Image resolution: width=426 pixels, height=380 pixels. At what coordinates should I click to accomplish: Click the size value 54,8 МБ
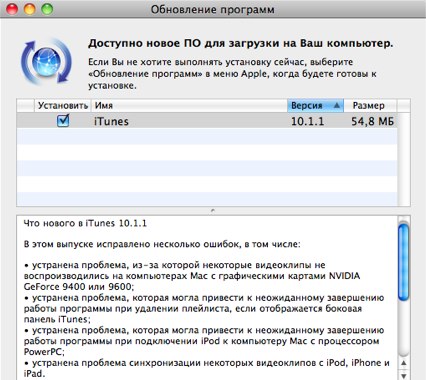(372, 121)
